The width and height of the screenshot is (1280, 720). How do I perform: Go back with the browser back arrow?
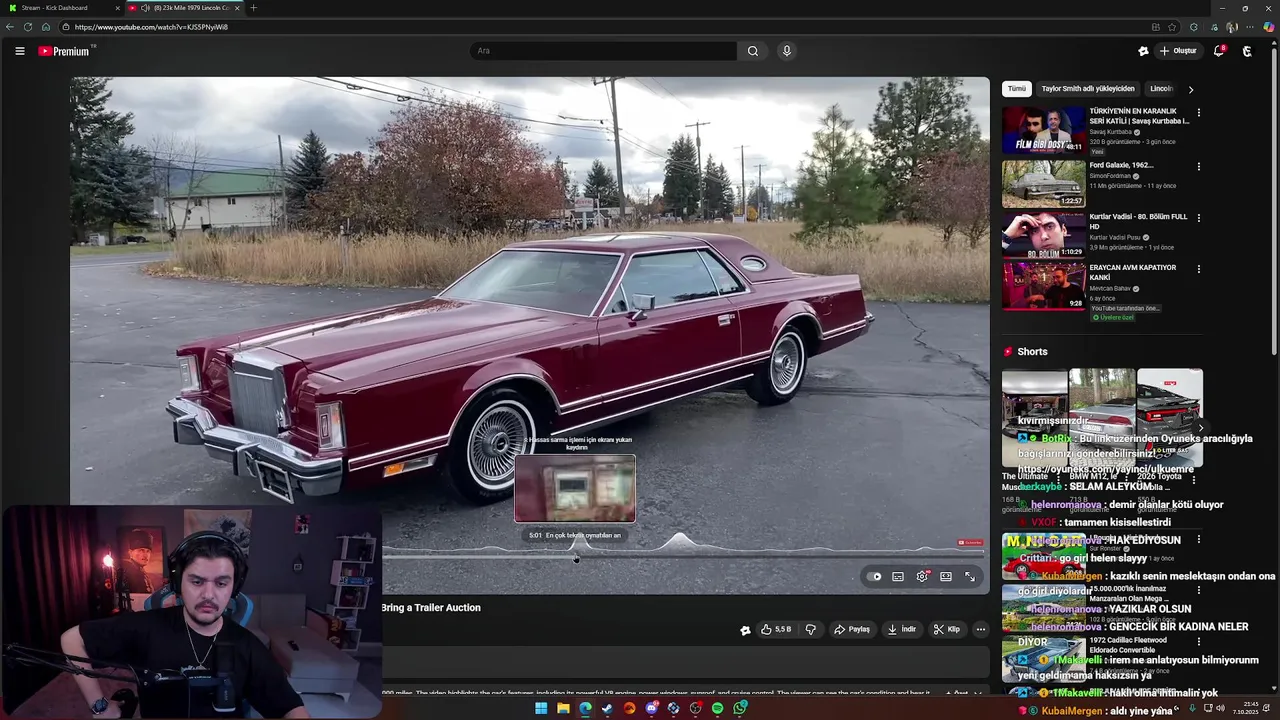pyautogui.click(x=10, y=27)
